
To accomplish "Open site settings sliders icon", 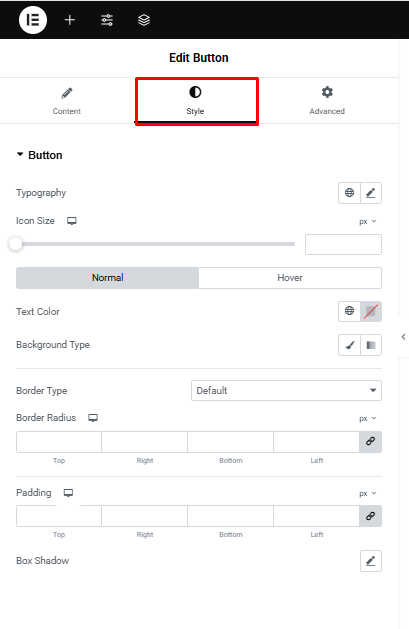I will tap(107, 20).
